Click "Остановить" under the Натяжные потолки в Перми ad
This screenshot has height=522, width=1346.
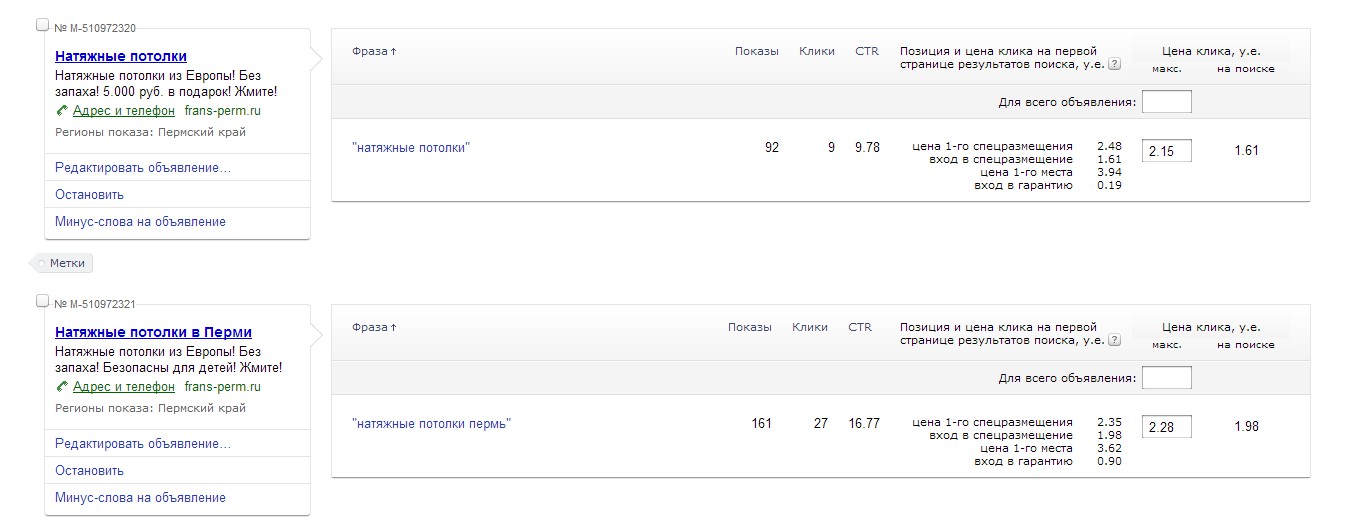(x=90, y=471)
